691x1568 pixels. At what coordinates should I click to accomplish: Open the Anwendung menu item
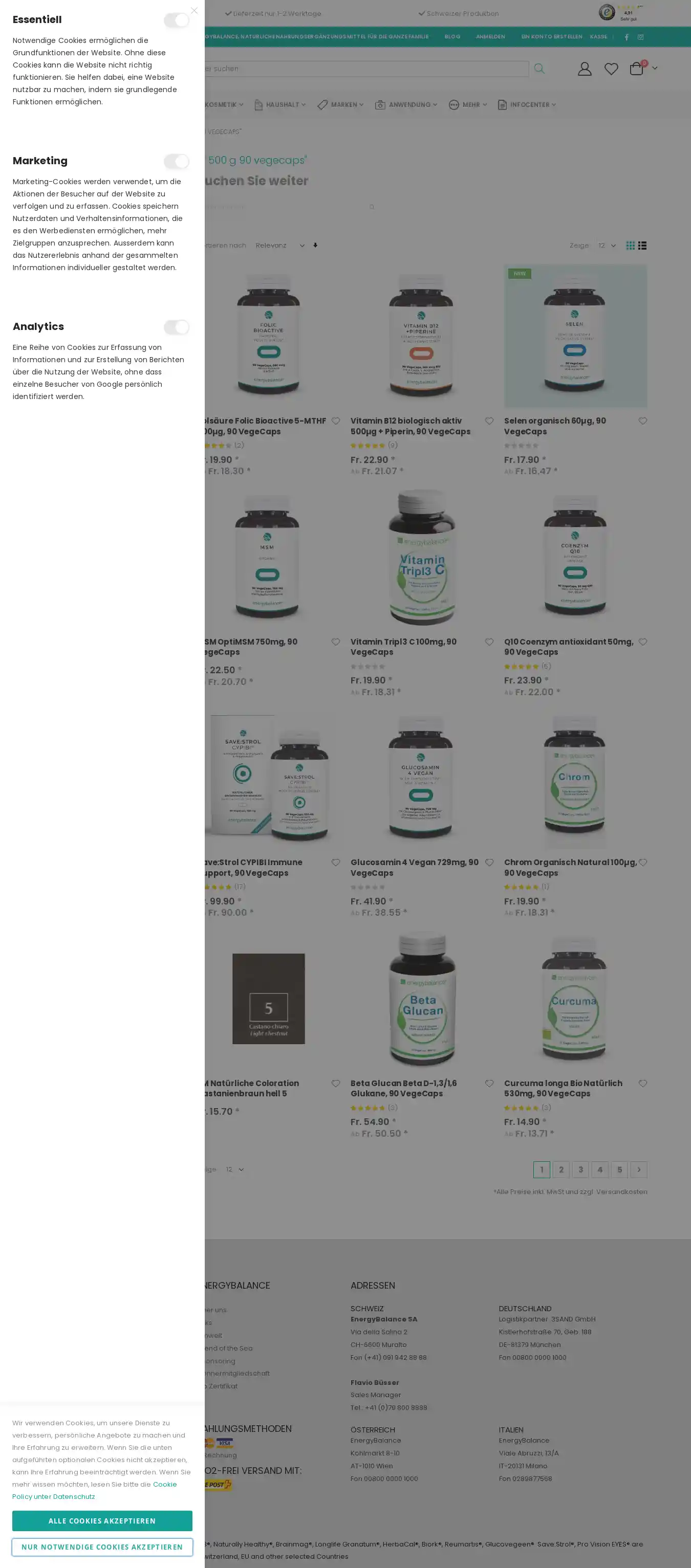point(406,105)
